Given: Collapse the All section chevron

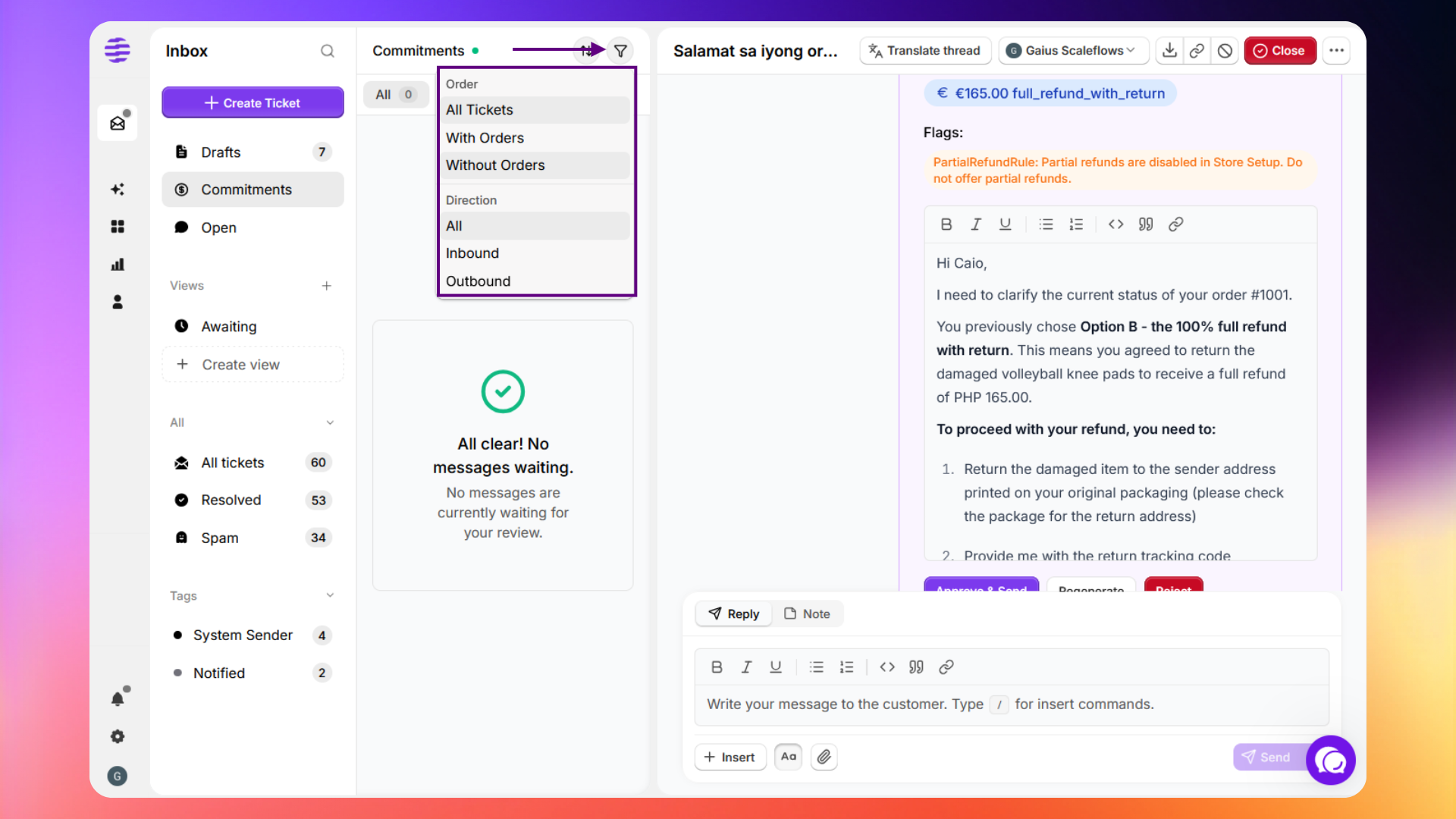Looking at the screenshot, I should pyautogui.click(x=330, y=422).
